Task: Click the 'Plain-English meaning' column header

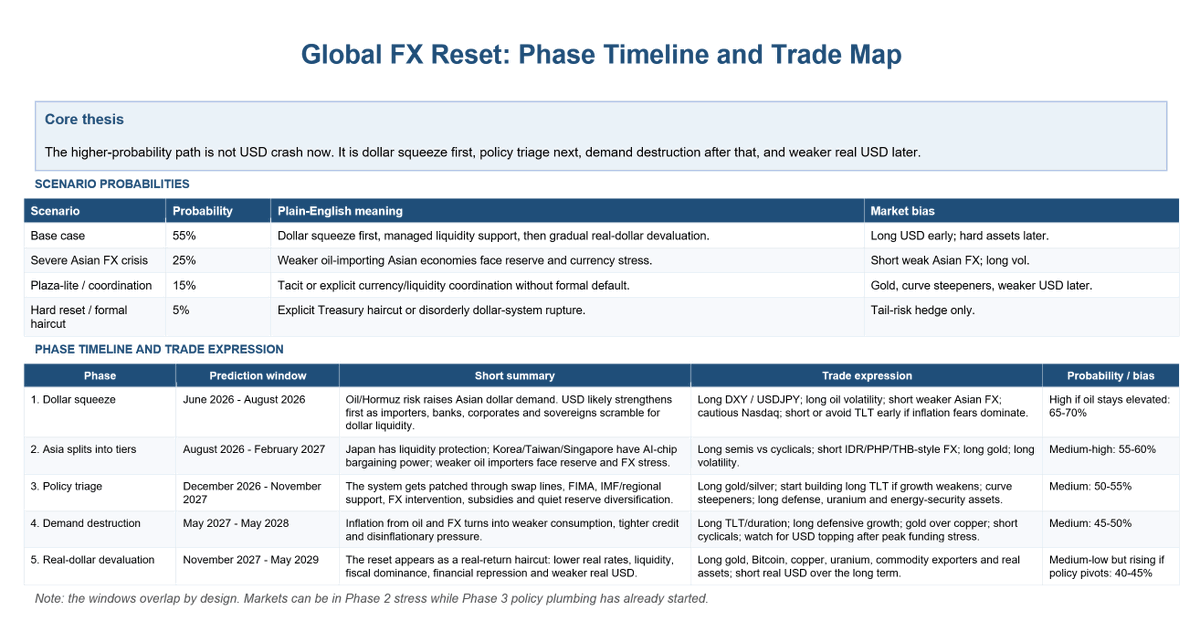Action: [x=567, y=211]
